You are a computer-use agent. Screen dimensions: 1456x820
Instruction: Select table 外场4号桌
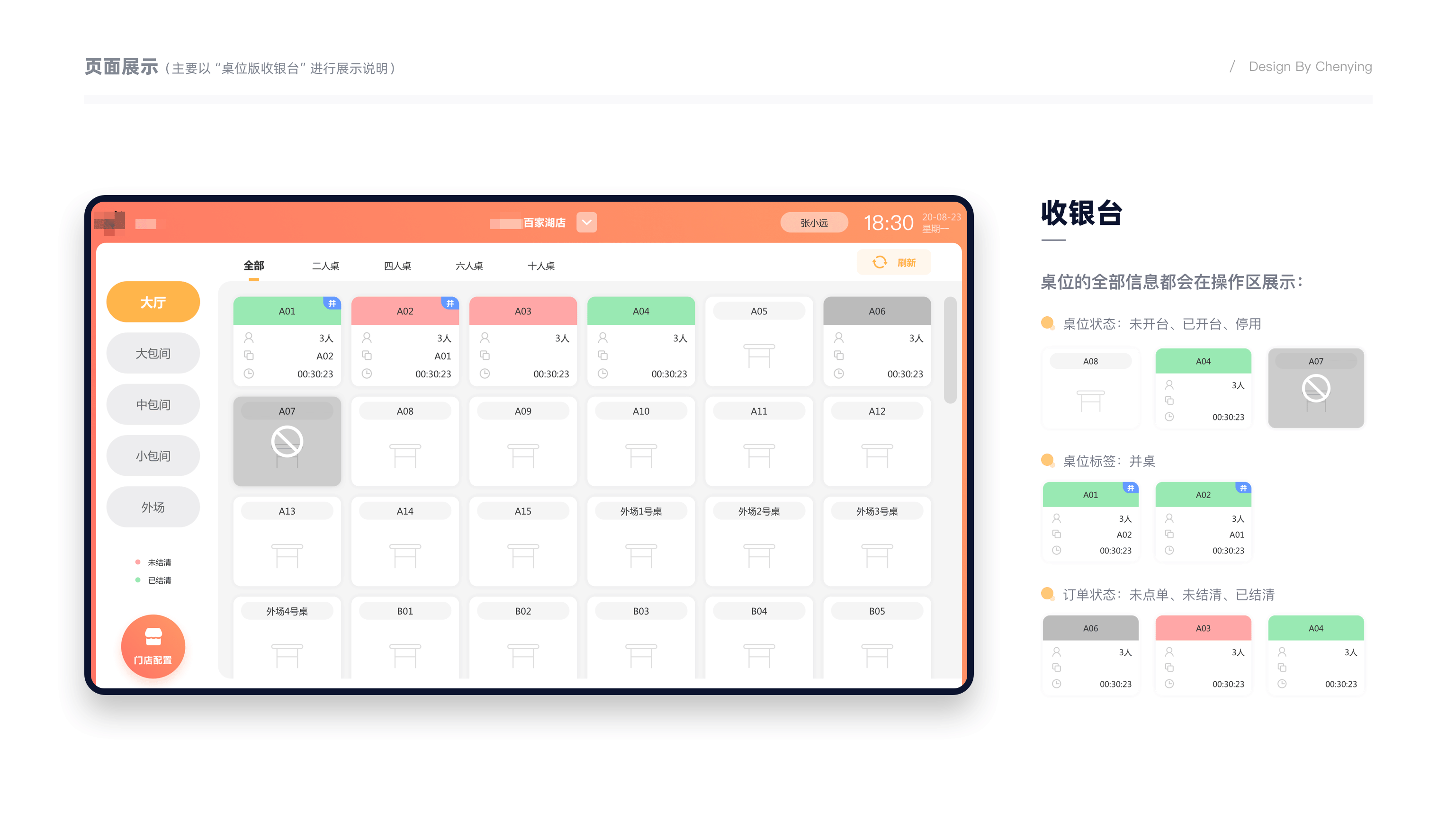tap(287, 637)
